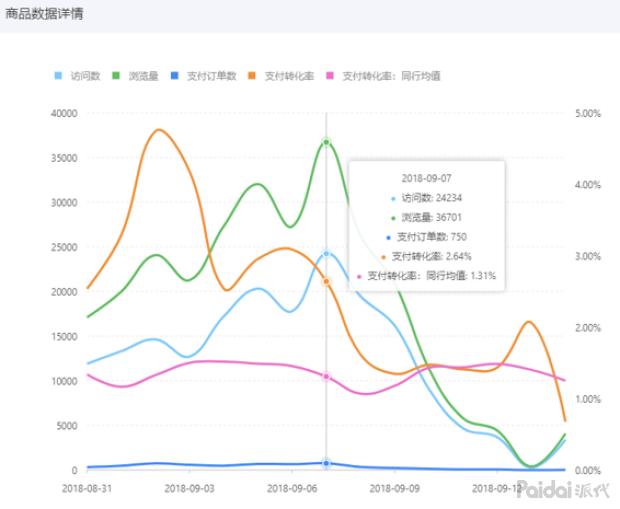
Task: Click tooltip row 同行均值: 1.31%
Action: (427, 275)
